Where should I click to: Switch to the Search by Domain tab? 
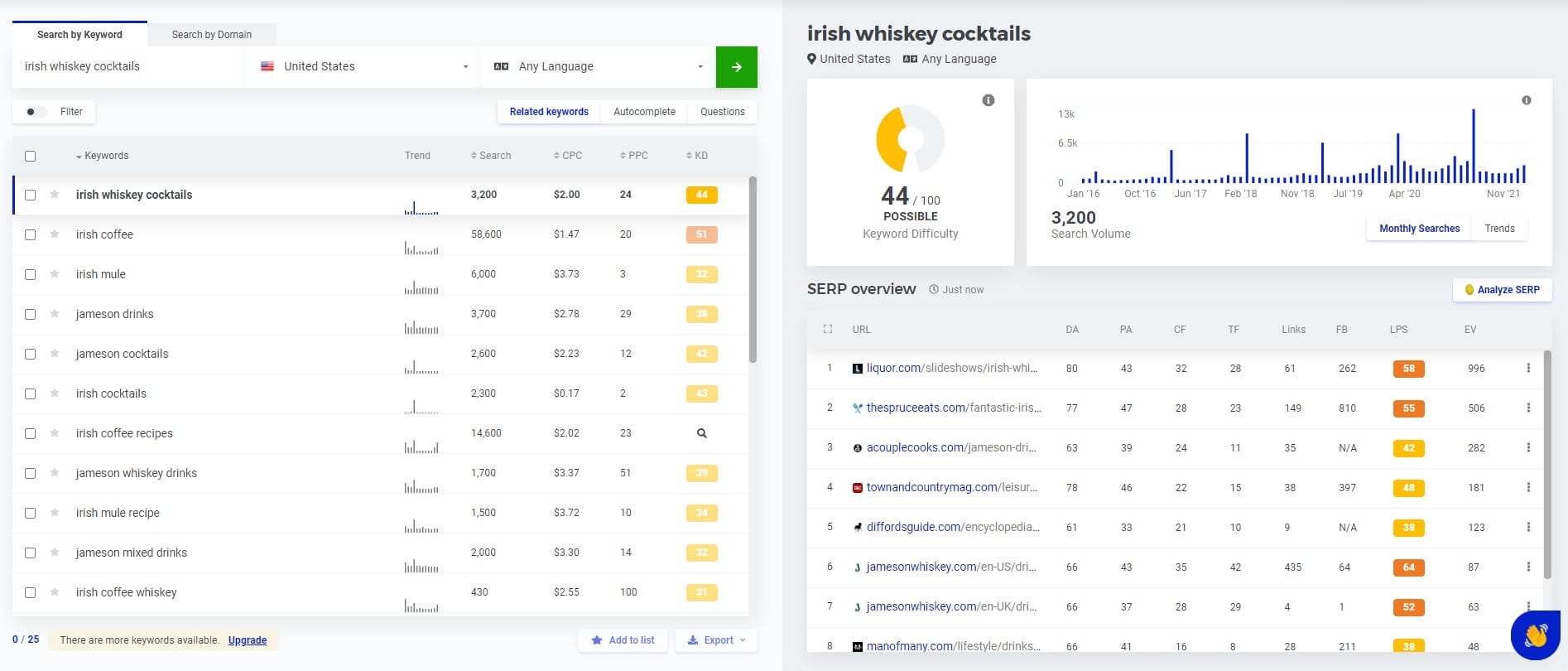[x=212, y=35]
